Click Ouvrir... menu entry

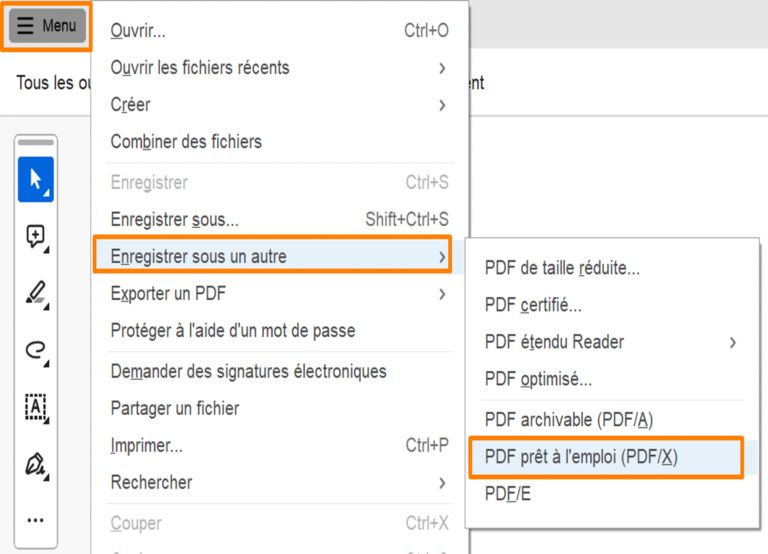[138, 31]
